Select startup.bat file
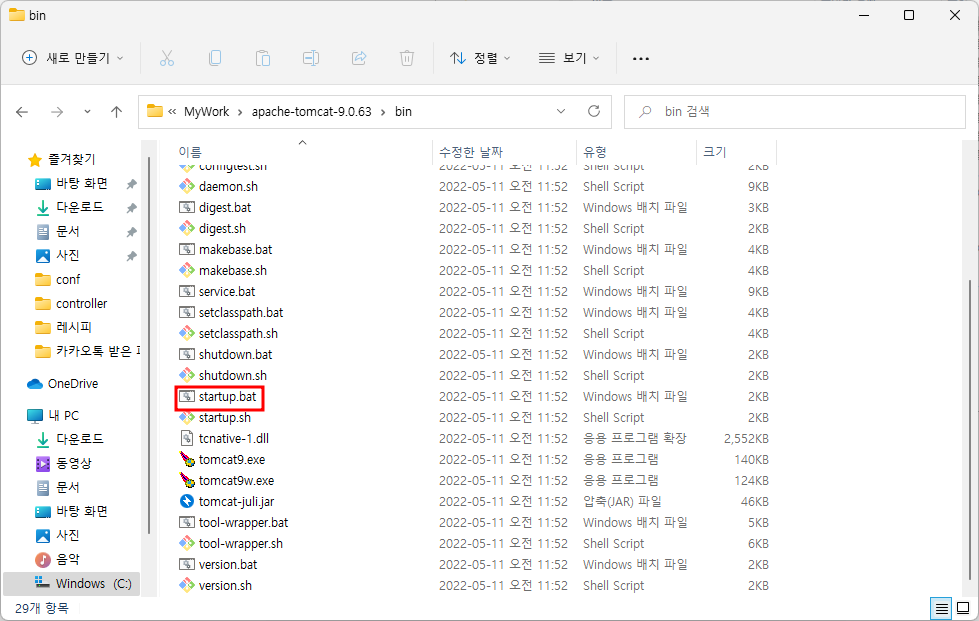Screen dimensions: 979x621 (227, 397)
